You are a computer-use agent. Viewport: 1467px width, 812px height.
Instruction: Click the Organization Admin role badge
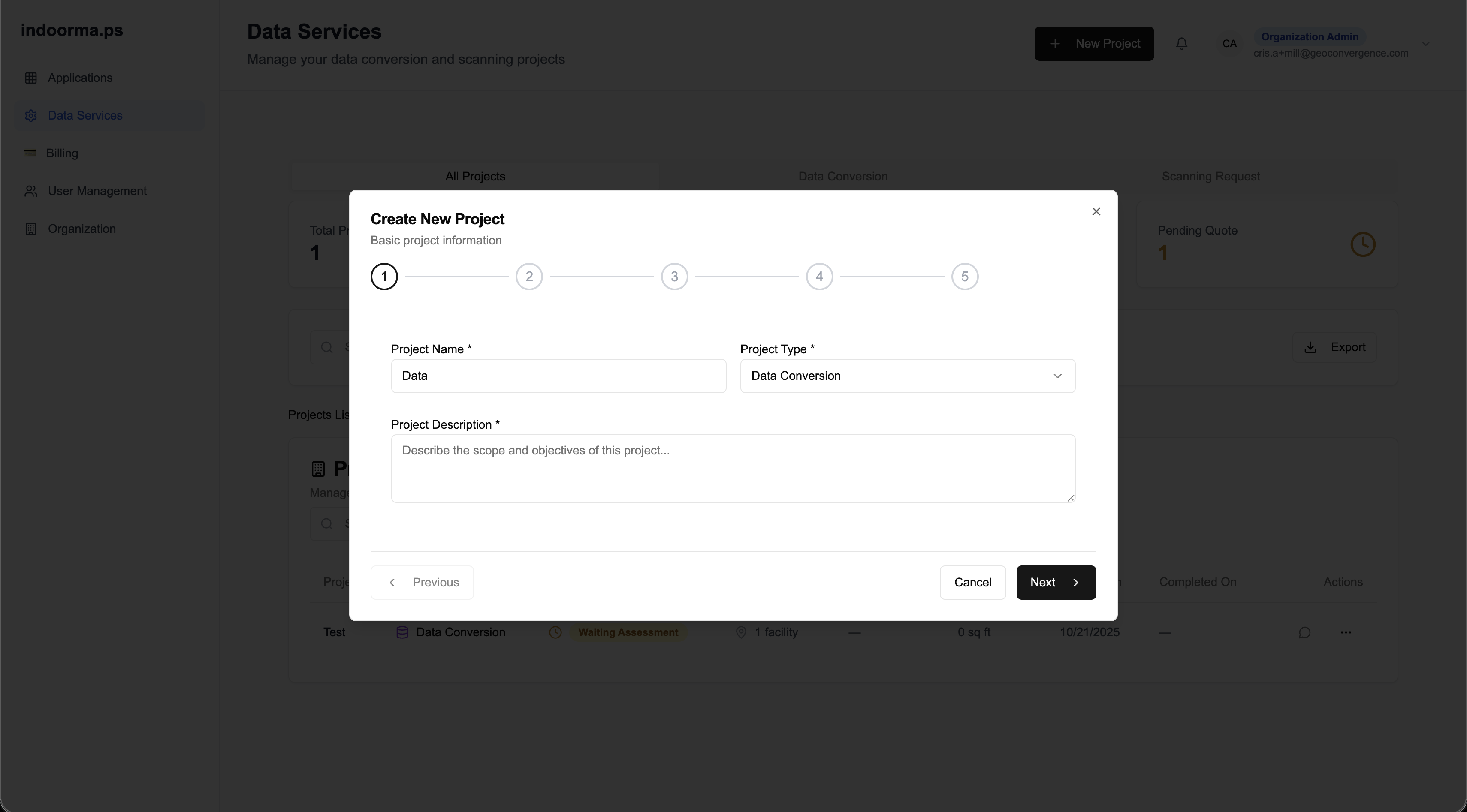[x=1309, y=36]
